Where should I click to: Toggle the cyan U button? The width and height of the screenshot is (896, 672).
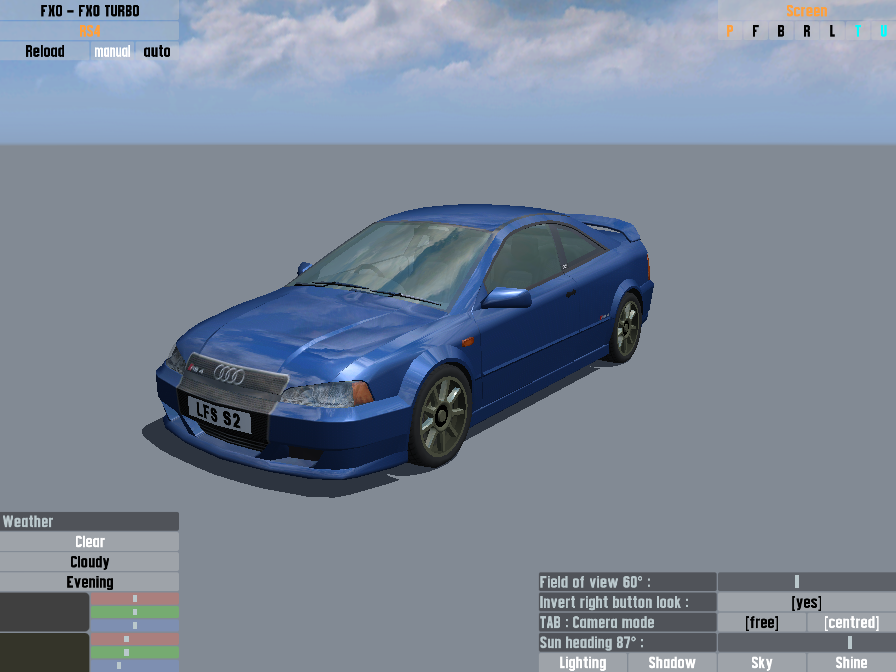tap(883, 31)
